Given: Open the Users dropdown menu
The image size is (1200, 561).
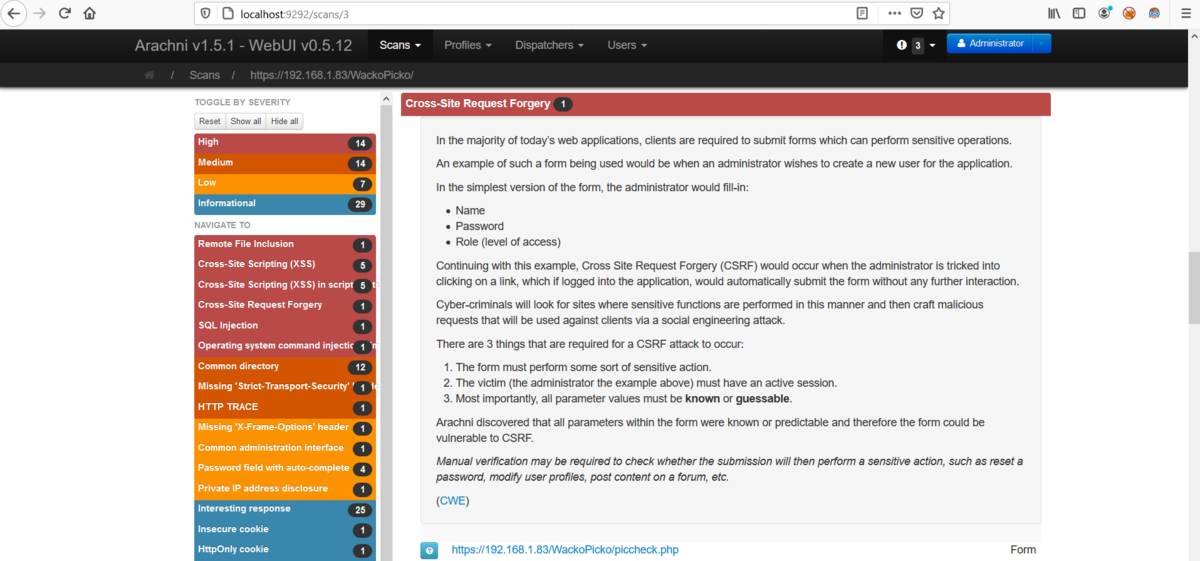Looking at the screenshot, I should pos(627,45).
